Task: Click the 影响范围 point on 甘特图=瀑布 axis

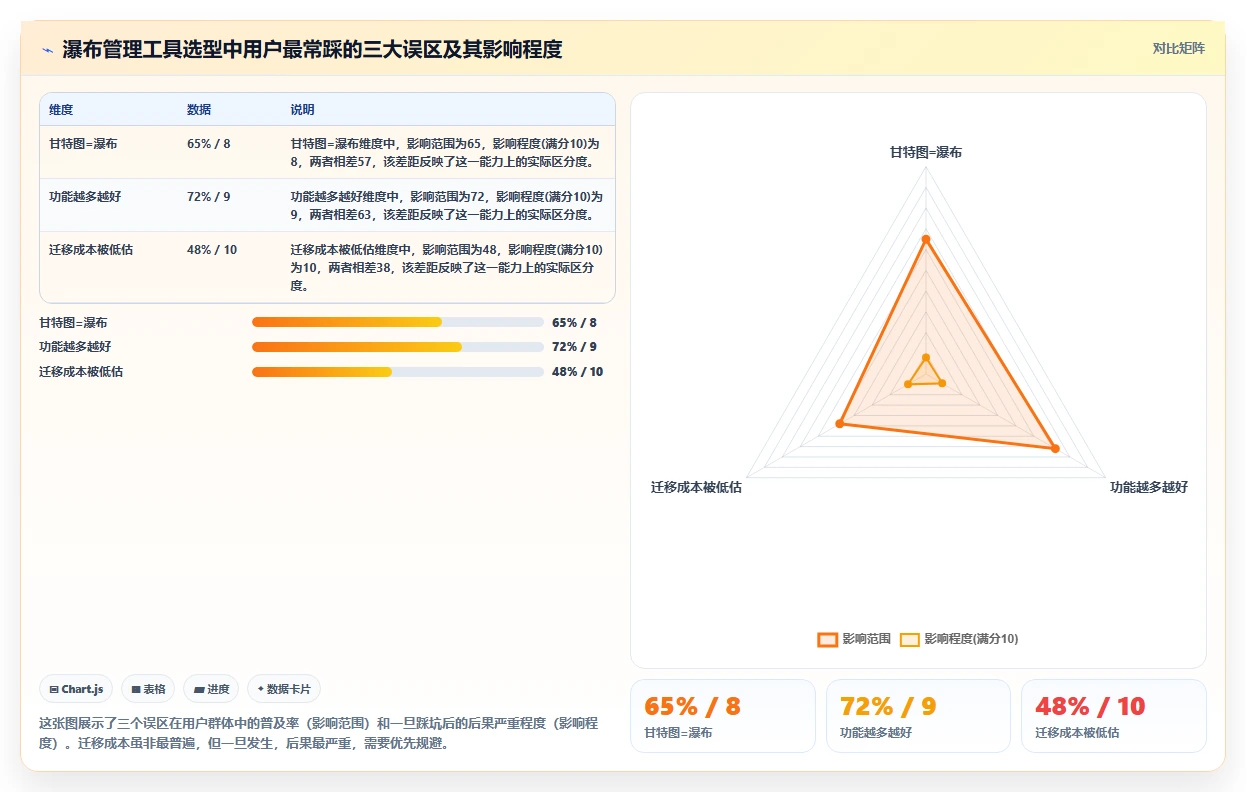Action: 926,239
